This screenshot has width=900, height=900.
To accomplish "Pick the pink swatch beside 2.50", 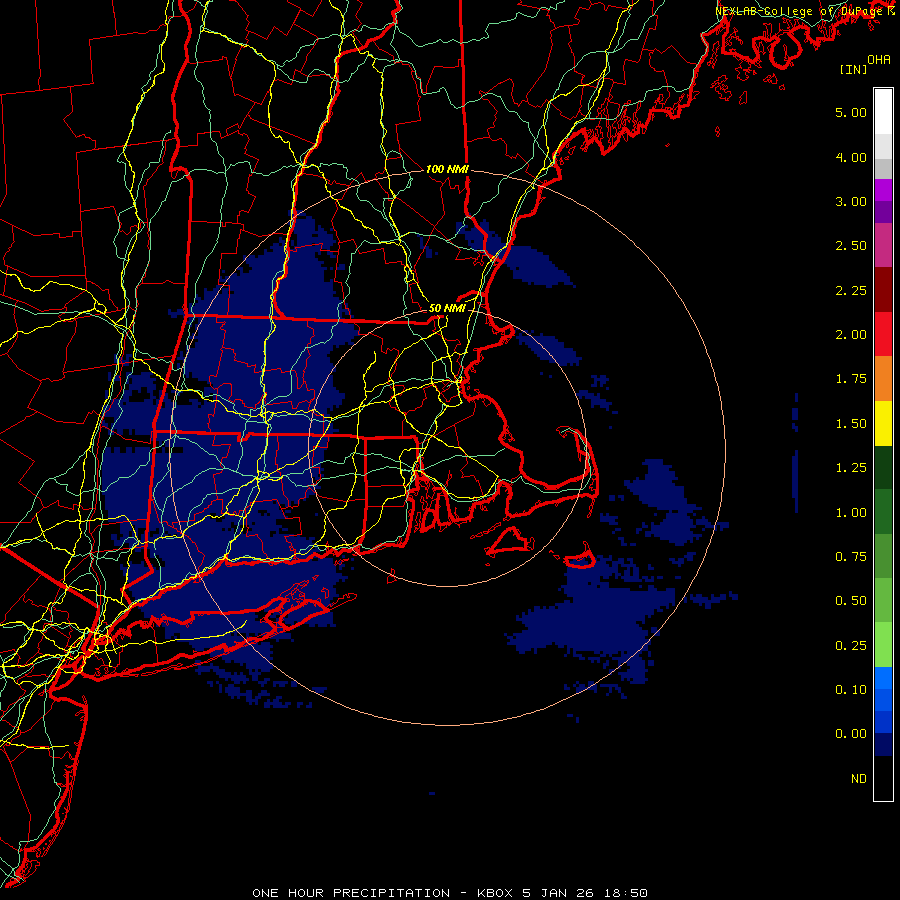I will [883, 245].
